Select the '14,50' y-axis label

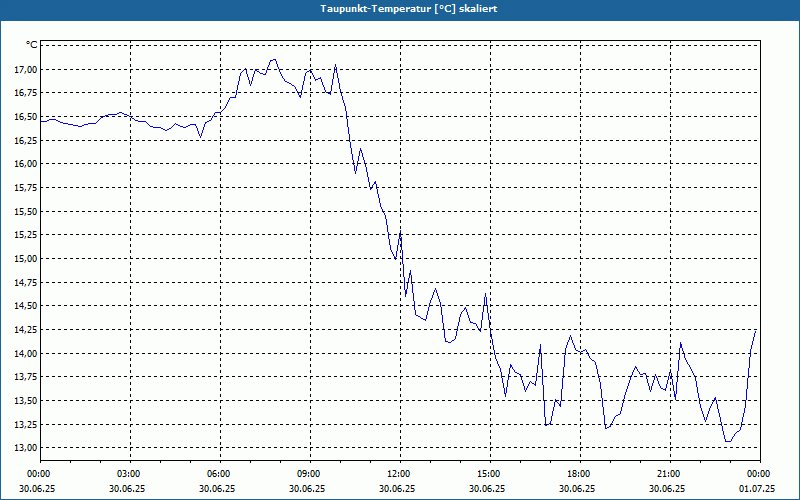(26, 306)
